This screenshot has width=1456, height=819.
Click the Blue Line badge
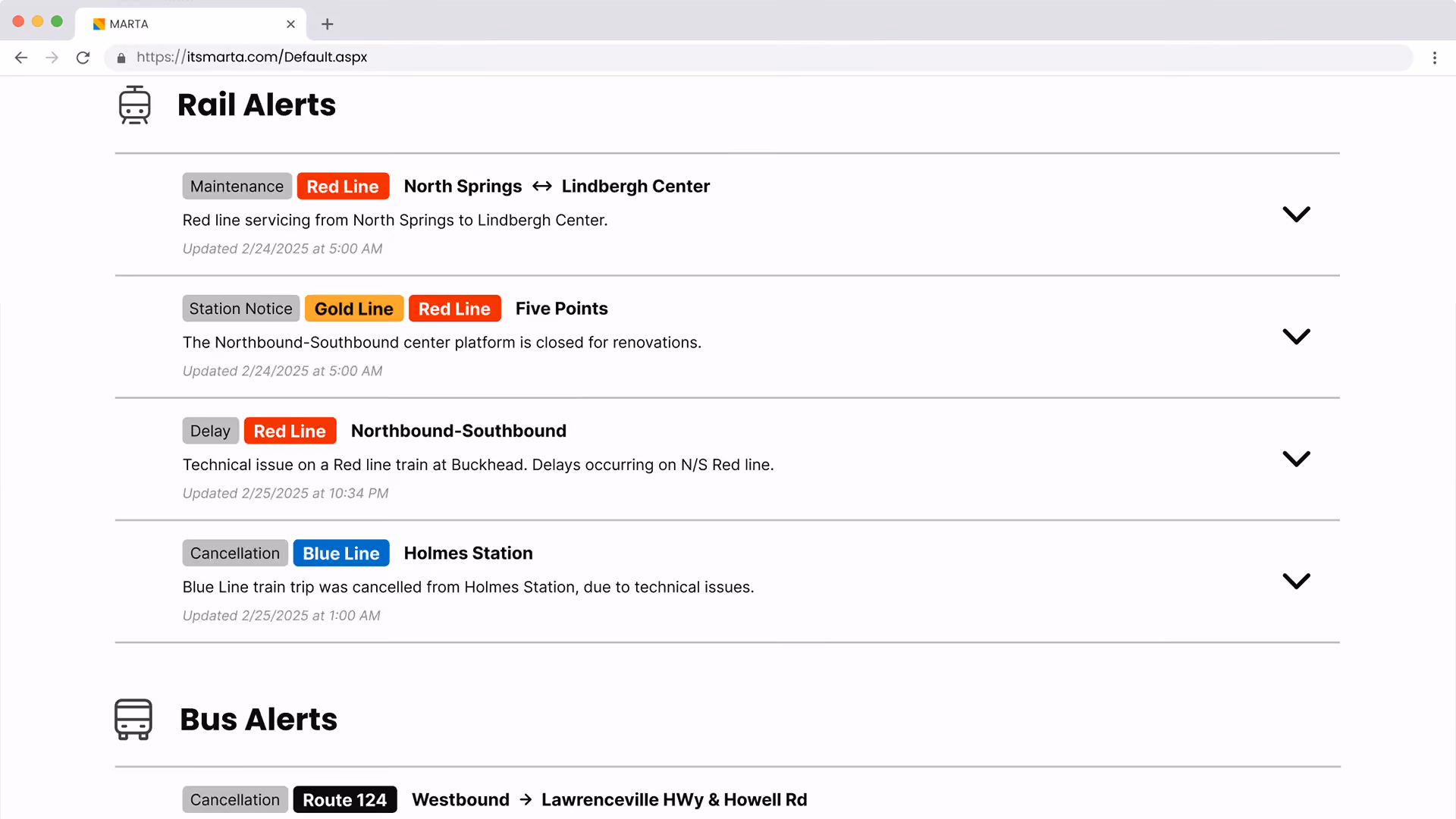341,553
